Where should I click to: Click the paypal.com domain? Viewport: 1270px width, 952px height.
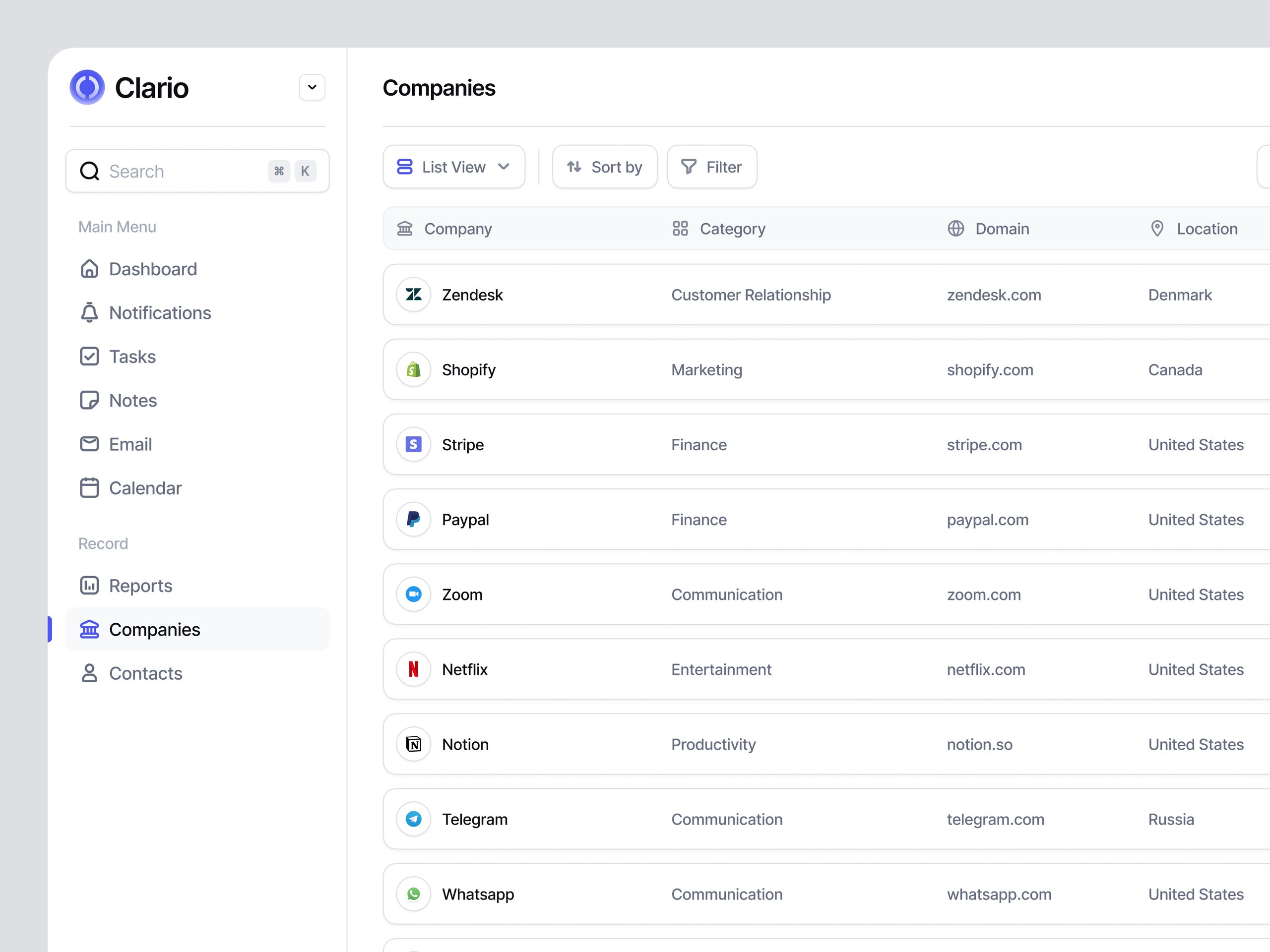[x=988, y=520]
